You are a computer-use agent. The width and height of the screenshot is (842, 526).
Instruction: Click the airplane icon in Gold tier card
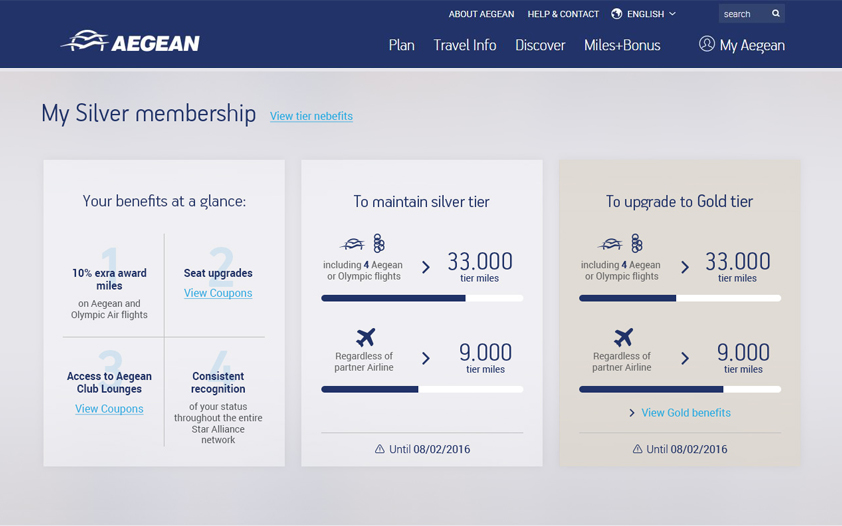point(623,338)
